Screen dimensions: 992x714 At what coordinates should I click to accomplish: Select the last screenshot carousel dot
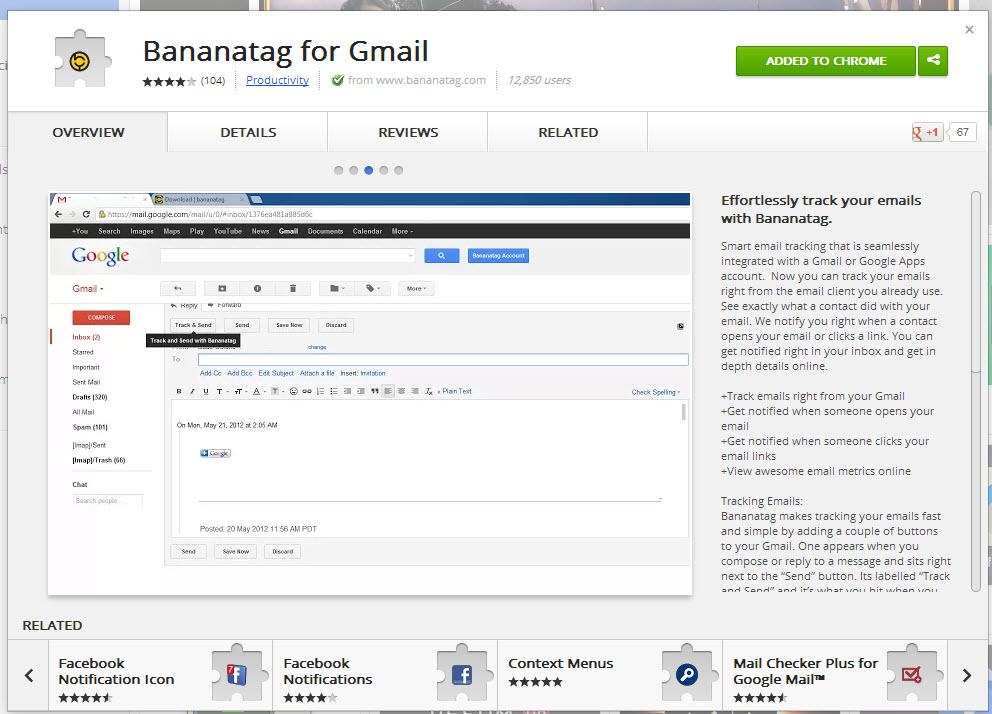pos(399,170)
